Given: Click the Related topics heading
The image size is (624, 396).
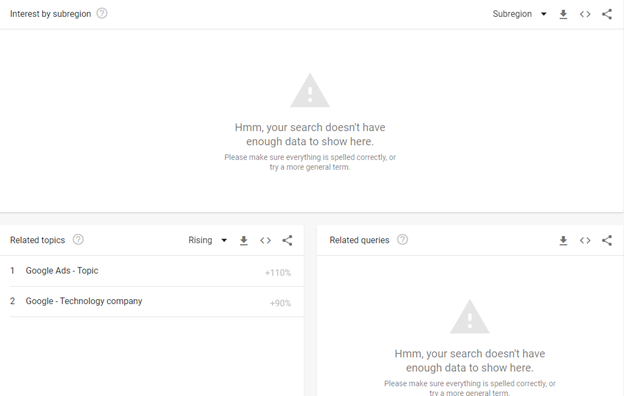Looking at the screenshot, I should [x=37, y=240].
